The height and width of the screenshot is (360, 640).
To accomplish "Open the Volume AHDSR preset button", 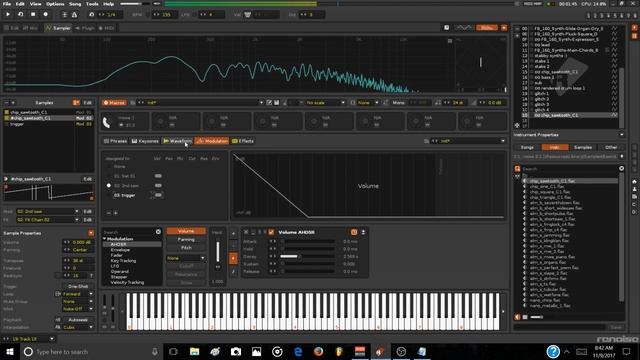I will (354, 232).
